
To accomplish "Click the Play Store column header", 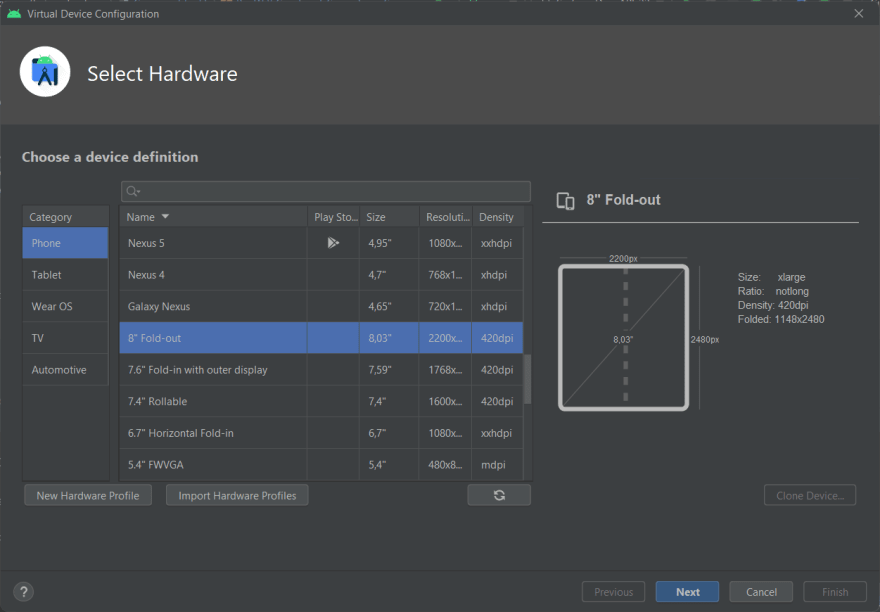I will point(333,217).
